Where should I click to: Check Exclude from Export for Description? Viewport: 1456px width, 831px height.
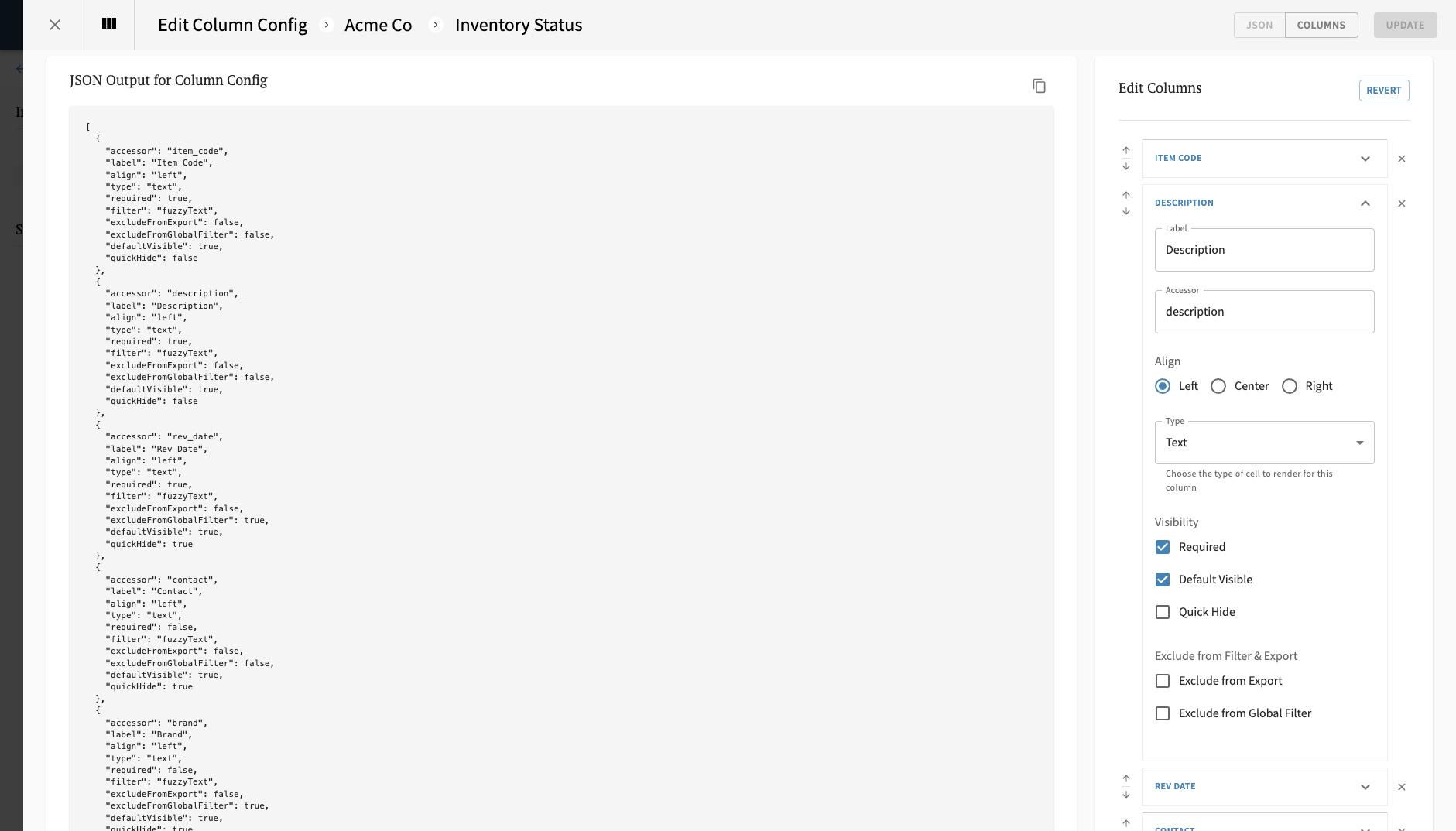pyautogui.click(x=1162, y=681)
